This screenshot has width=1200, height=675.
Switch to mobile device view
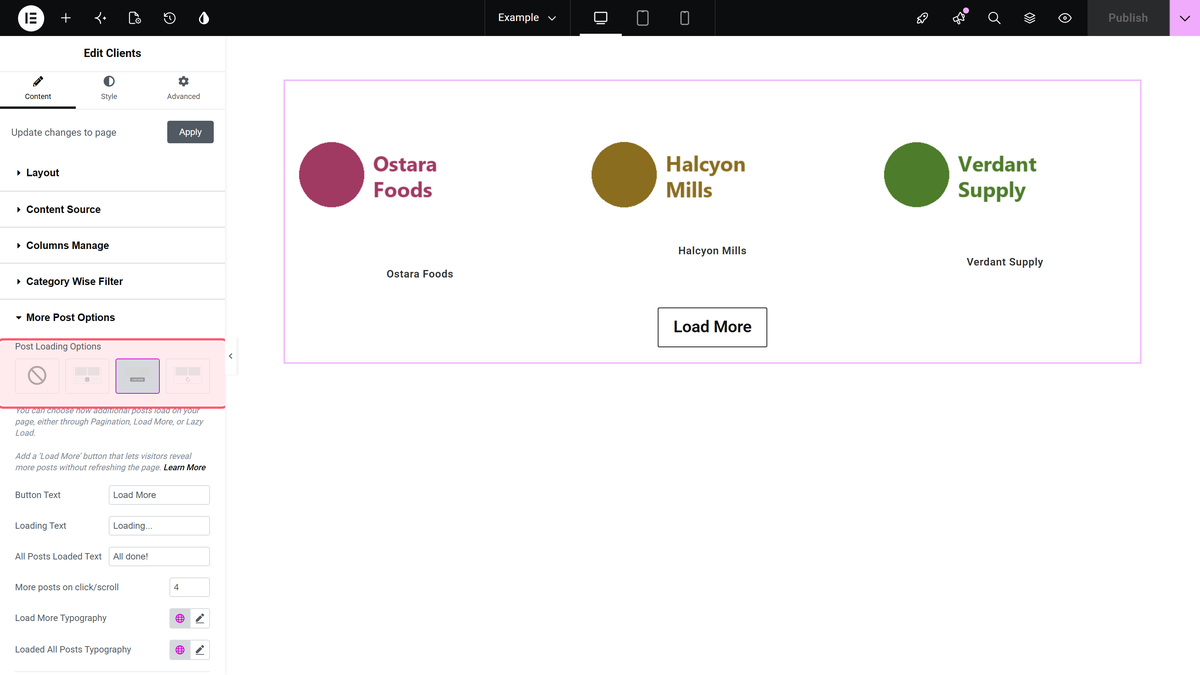click(x=685, y=18)
